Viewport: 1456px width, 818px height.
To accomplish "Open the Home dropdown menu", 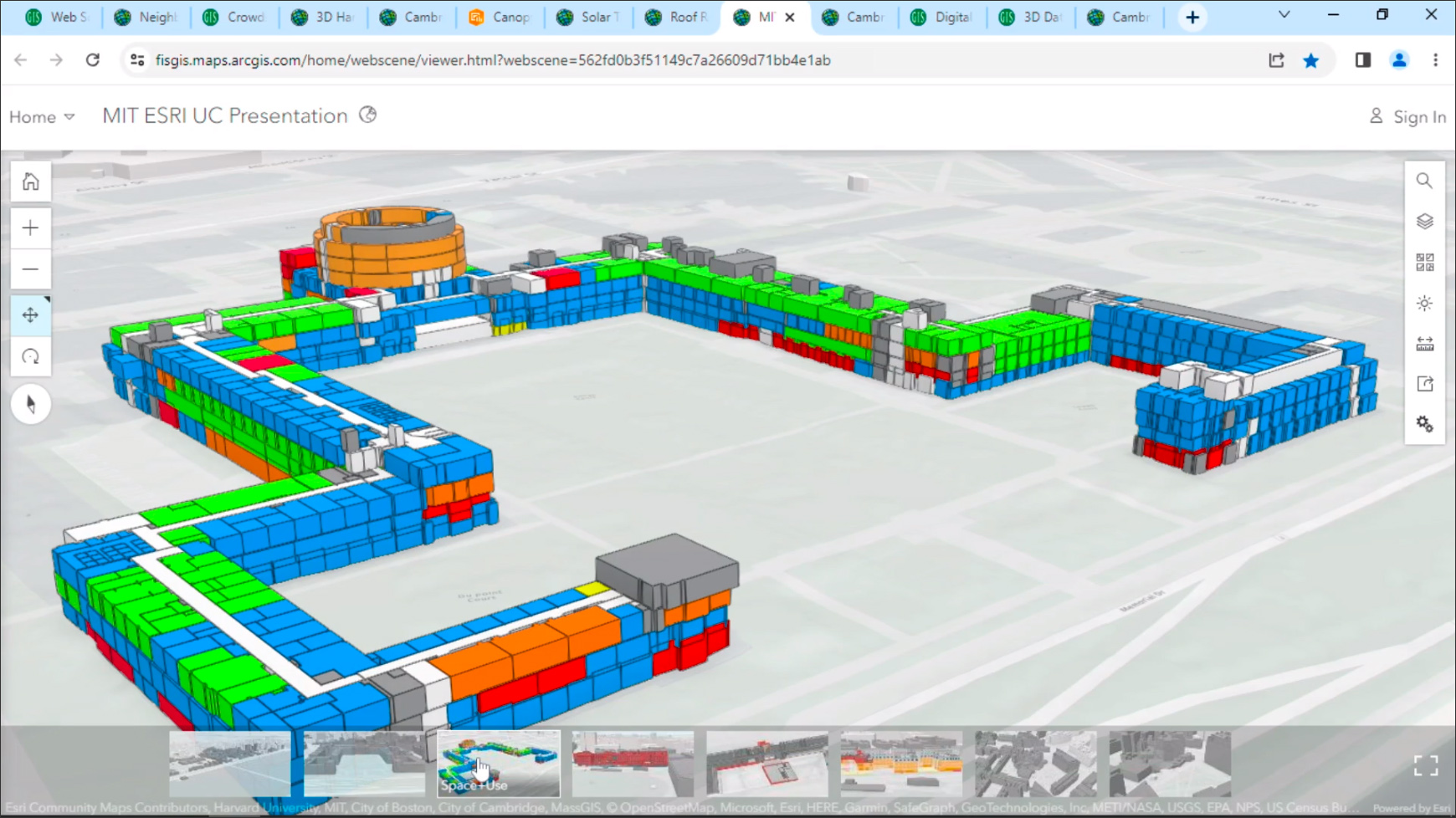I will [42, 117].
